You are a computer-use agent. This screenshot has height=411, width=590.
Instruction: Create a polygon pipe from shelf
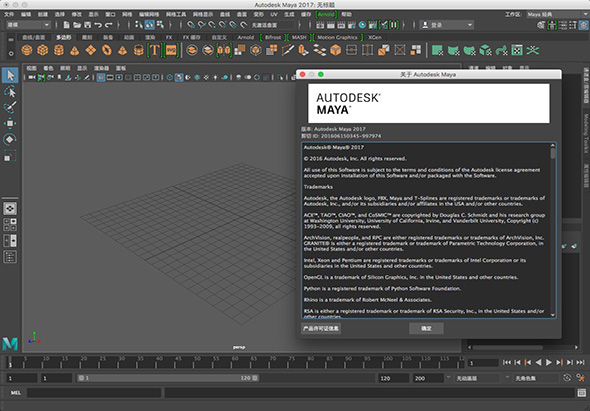(138, 50)
